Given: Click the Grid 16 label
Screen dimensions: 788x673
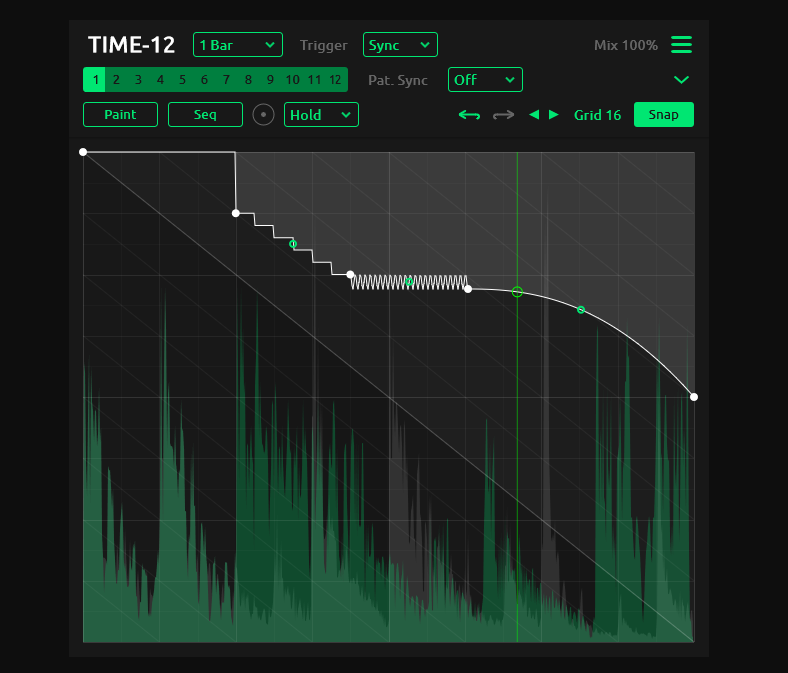Looking at the screenshot, I should (x=597, y=115).
